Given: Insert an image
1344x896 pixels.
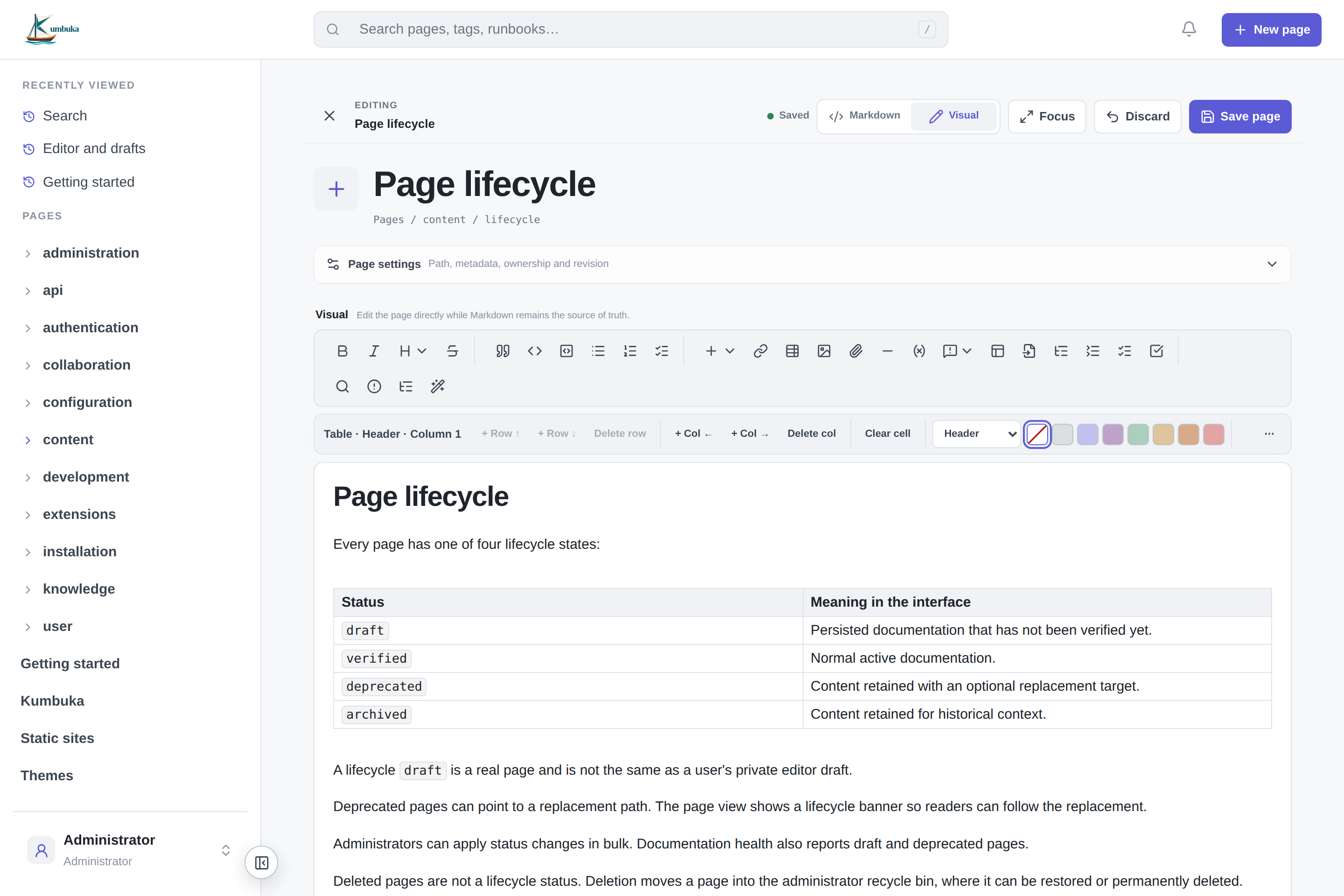Looking at the screenshot, I should coord(824,351).
